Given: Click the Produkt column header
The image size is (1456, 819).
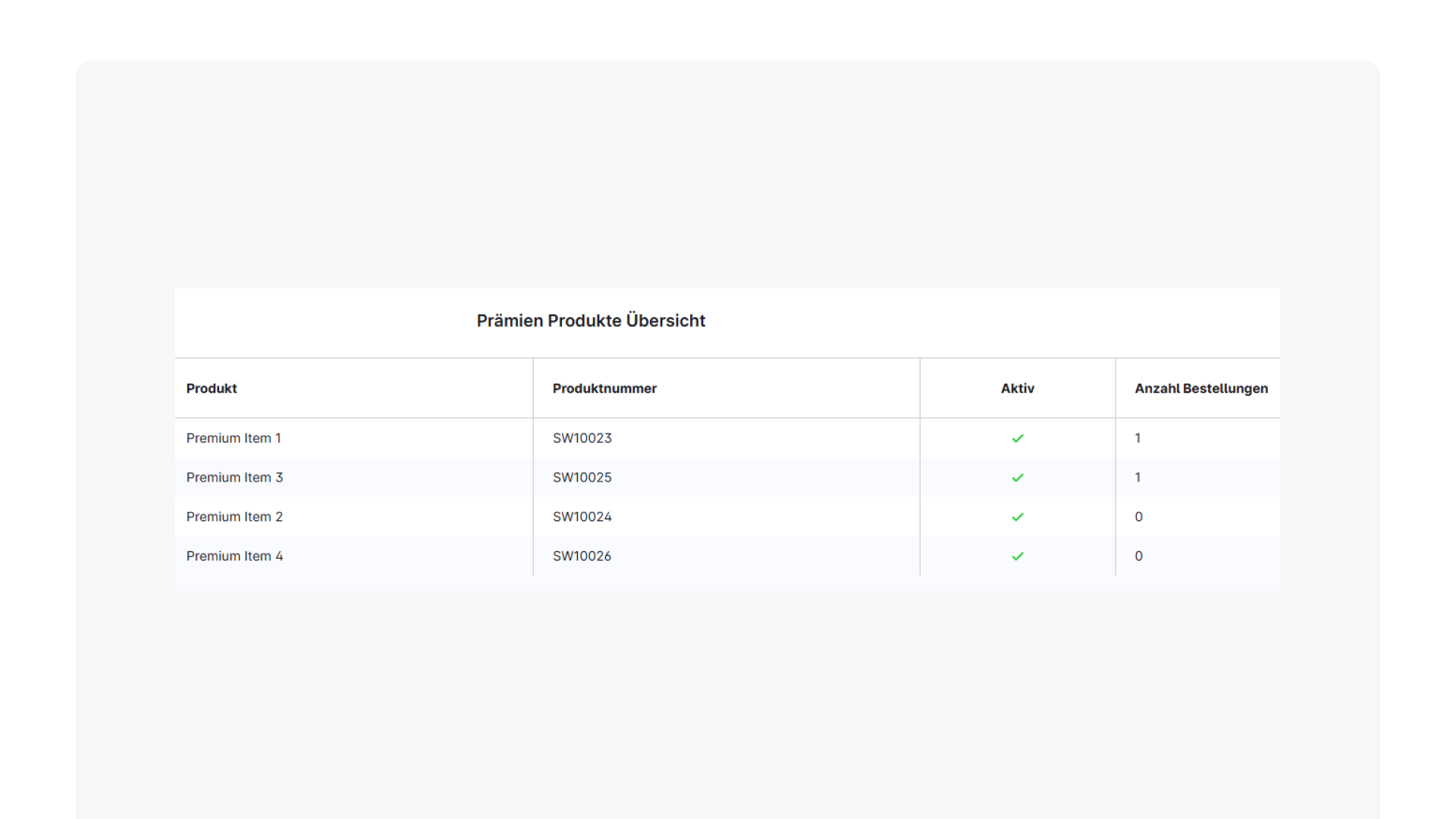Looking at the screenshot, I should [212, 388].
